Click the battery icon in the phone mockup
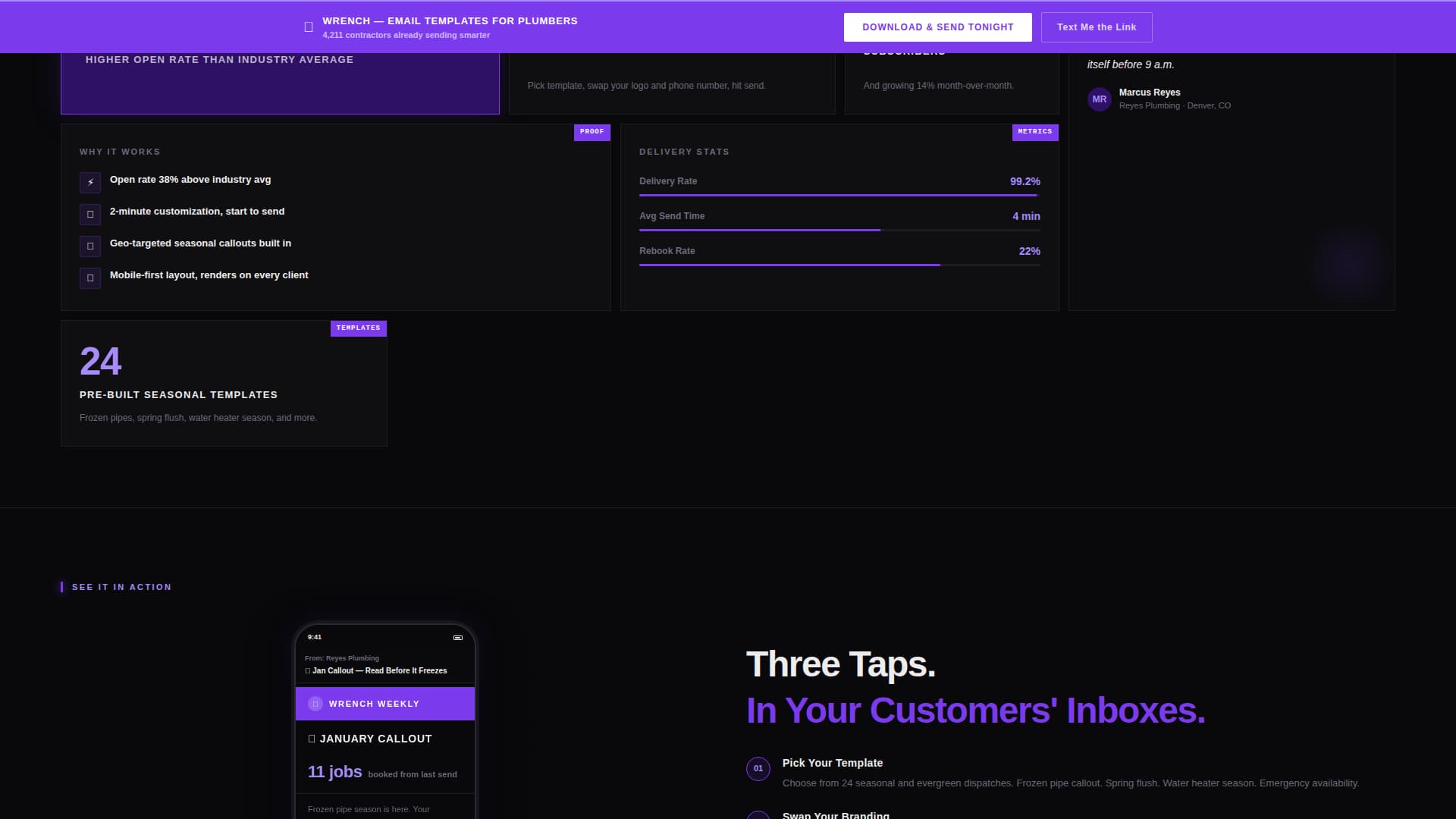Screen dimensions: 1456x819 458,638
